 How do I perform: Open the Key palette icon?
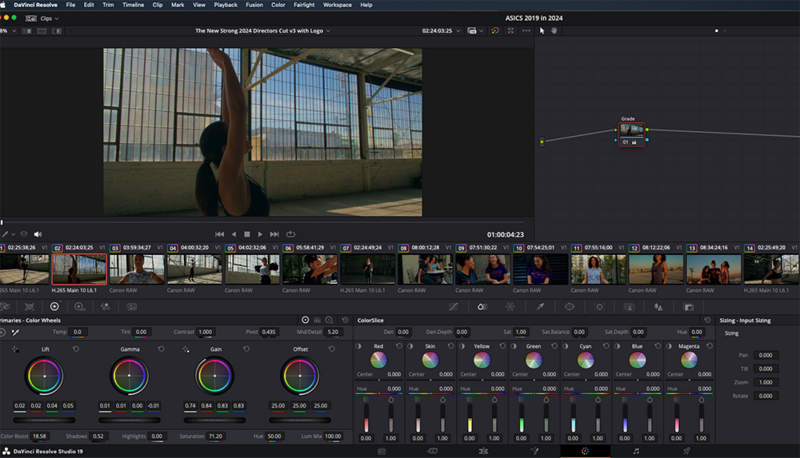[x=689, y=307]
